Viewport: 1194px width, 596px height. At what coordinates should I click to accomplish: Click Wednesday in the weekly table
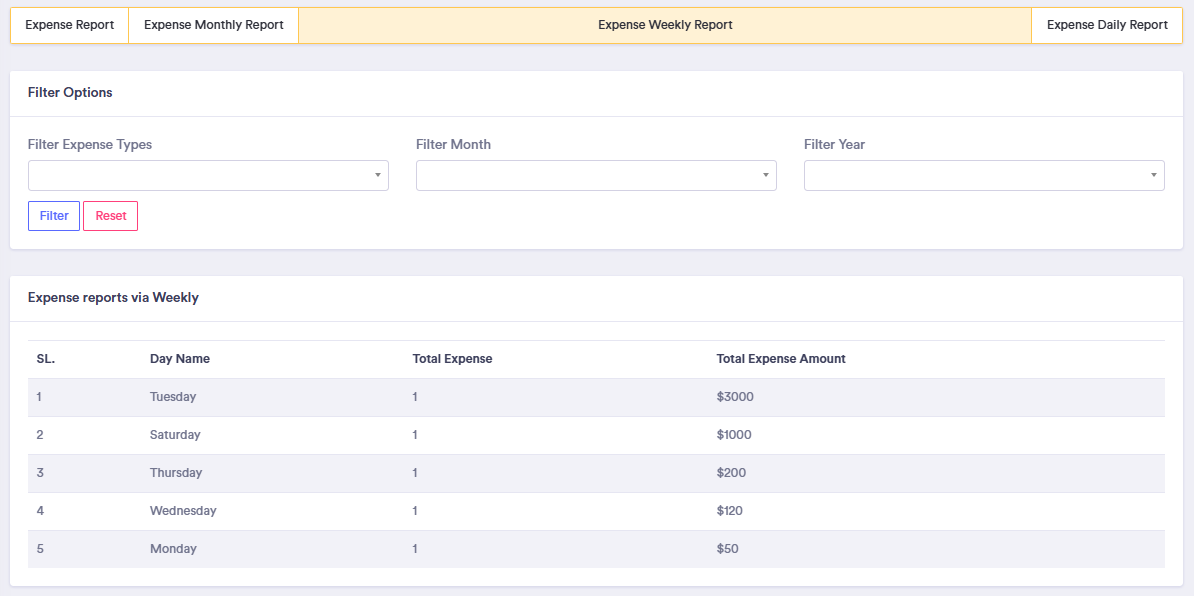183,511
